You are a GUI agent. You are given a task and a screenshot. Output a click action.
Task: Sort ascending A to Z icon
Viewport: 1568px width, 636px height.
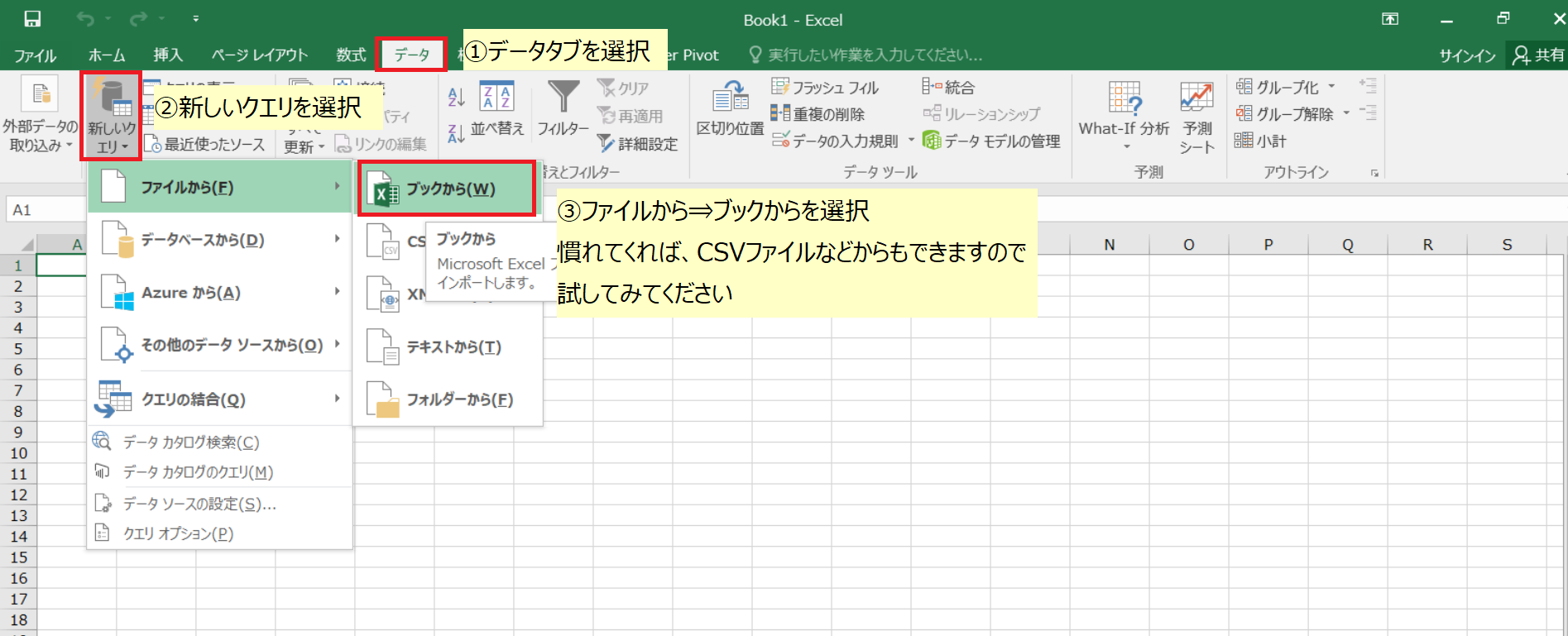tap(456, 98)
